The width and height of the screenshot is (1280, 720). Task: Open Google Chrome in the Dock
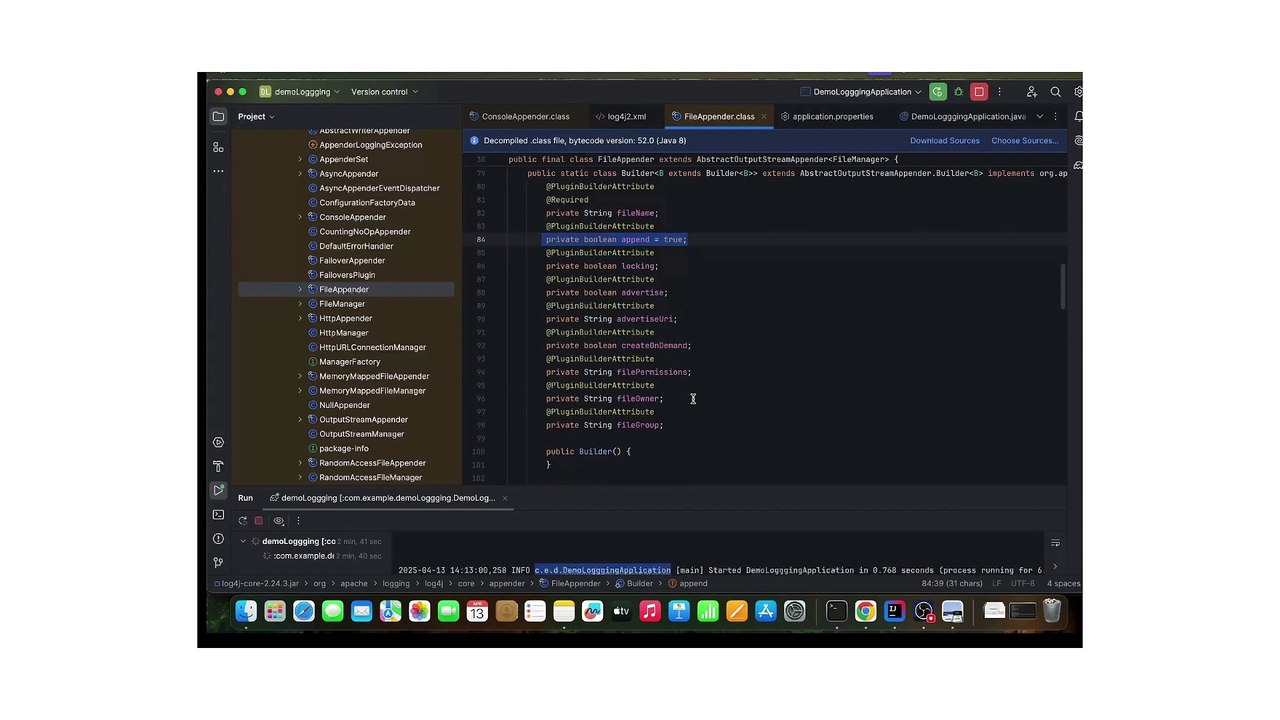pos(865,611)
